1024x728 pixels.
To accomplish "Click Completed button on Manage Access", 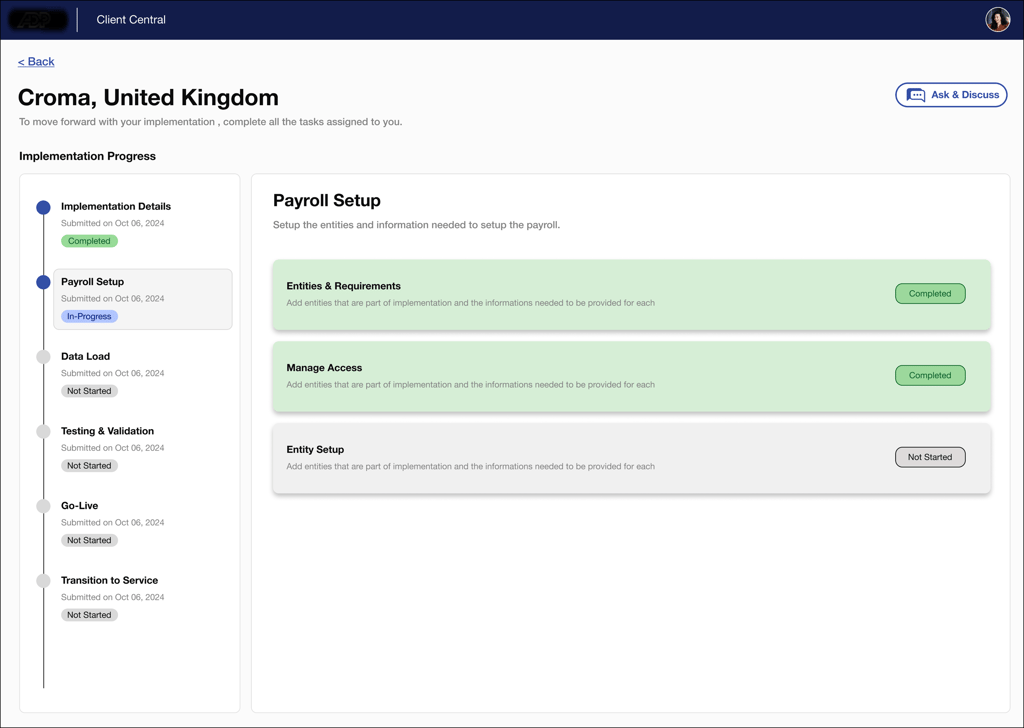I will [x=930, y=375].
